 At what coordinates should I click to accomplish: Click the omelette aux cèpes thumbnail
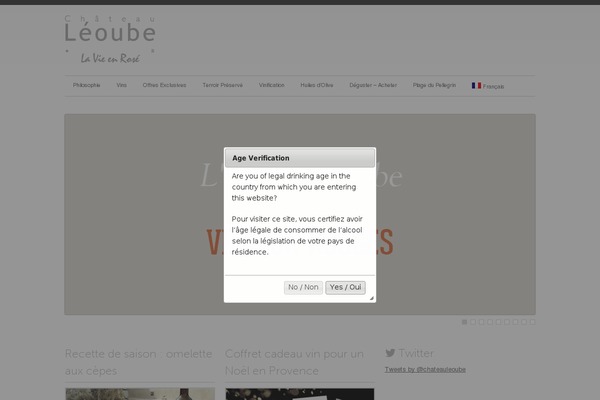point(140,394)
